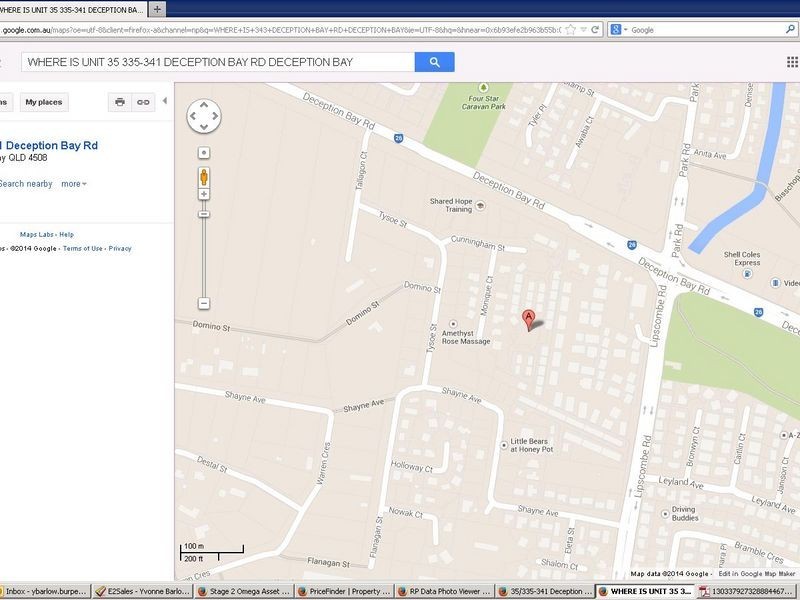800x600 pixels.
Task: Click the red location marker A
Action: pos(529,319)
